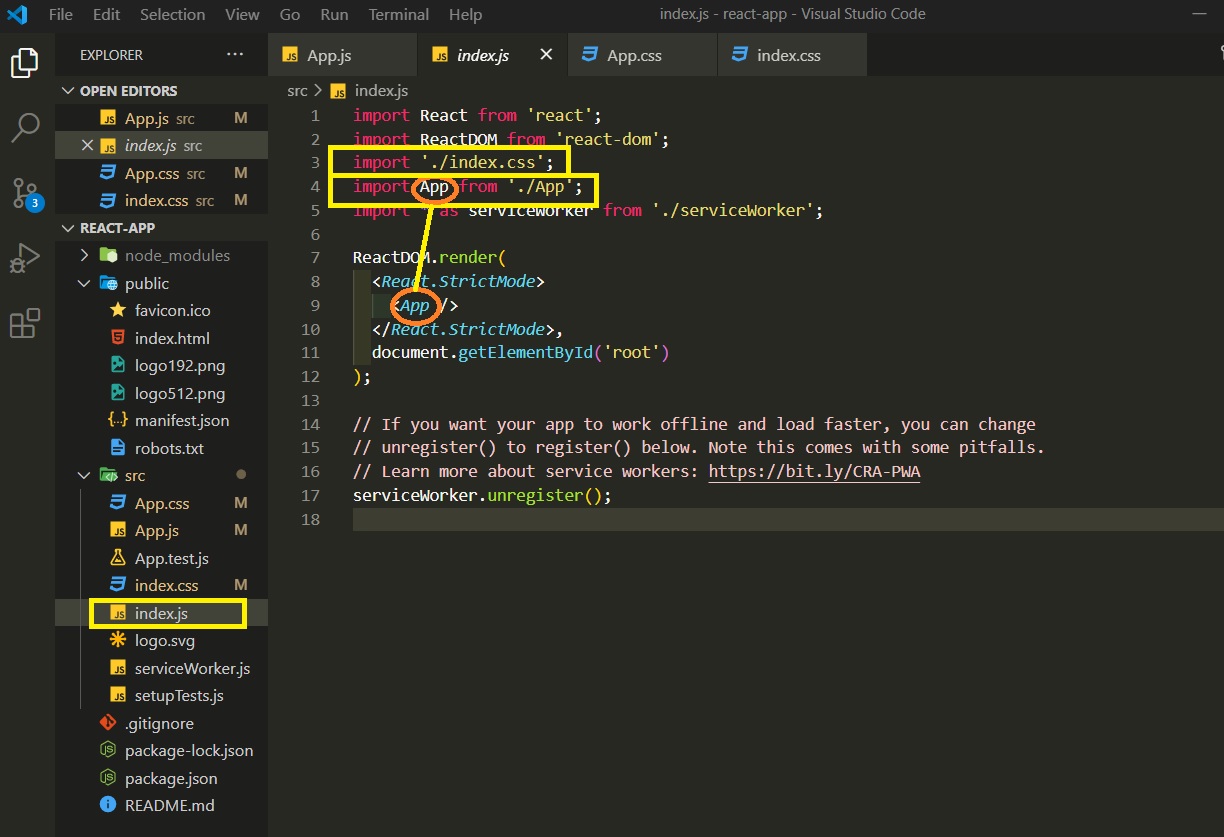Switch to the index.css editor tab
Image resolution: width=1224 pixels, height=837 pixels.
point(792,55)
